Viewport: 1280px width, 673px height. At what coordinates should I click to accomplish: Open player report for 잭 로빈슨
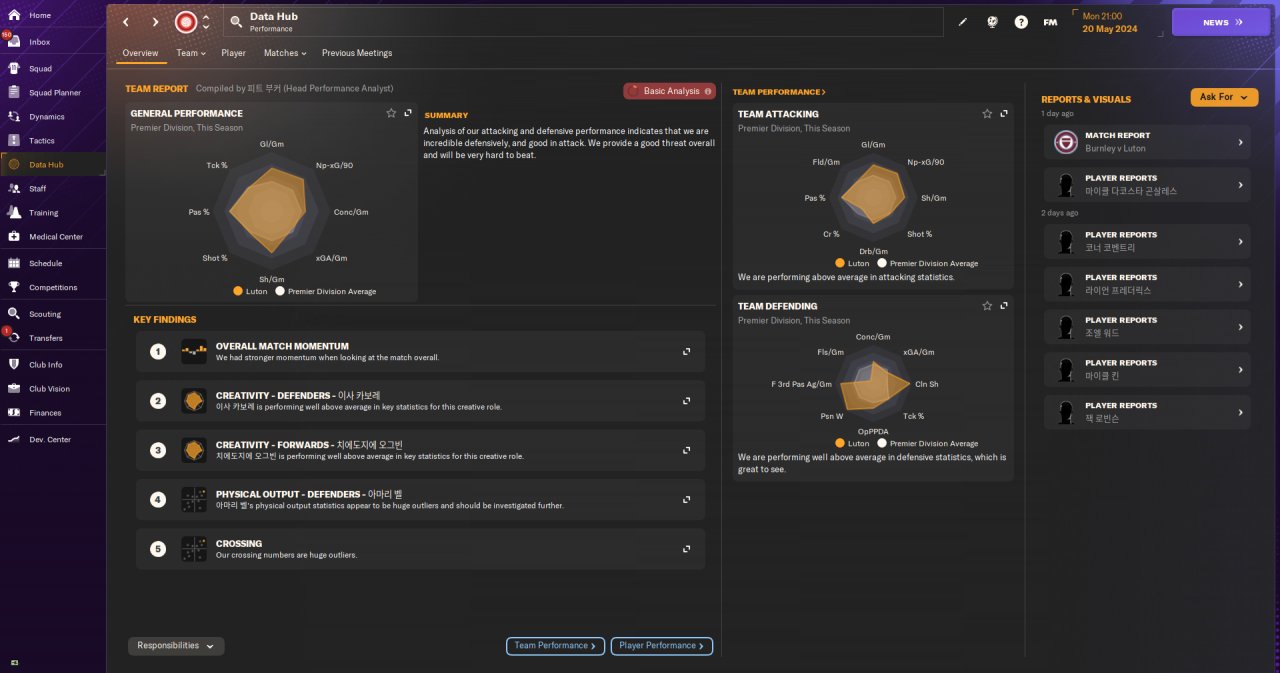[1148, 412]
